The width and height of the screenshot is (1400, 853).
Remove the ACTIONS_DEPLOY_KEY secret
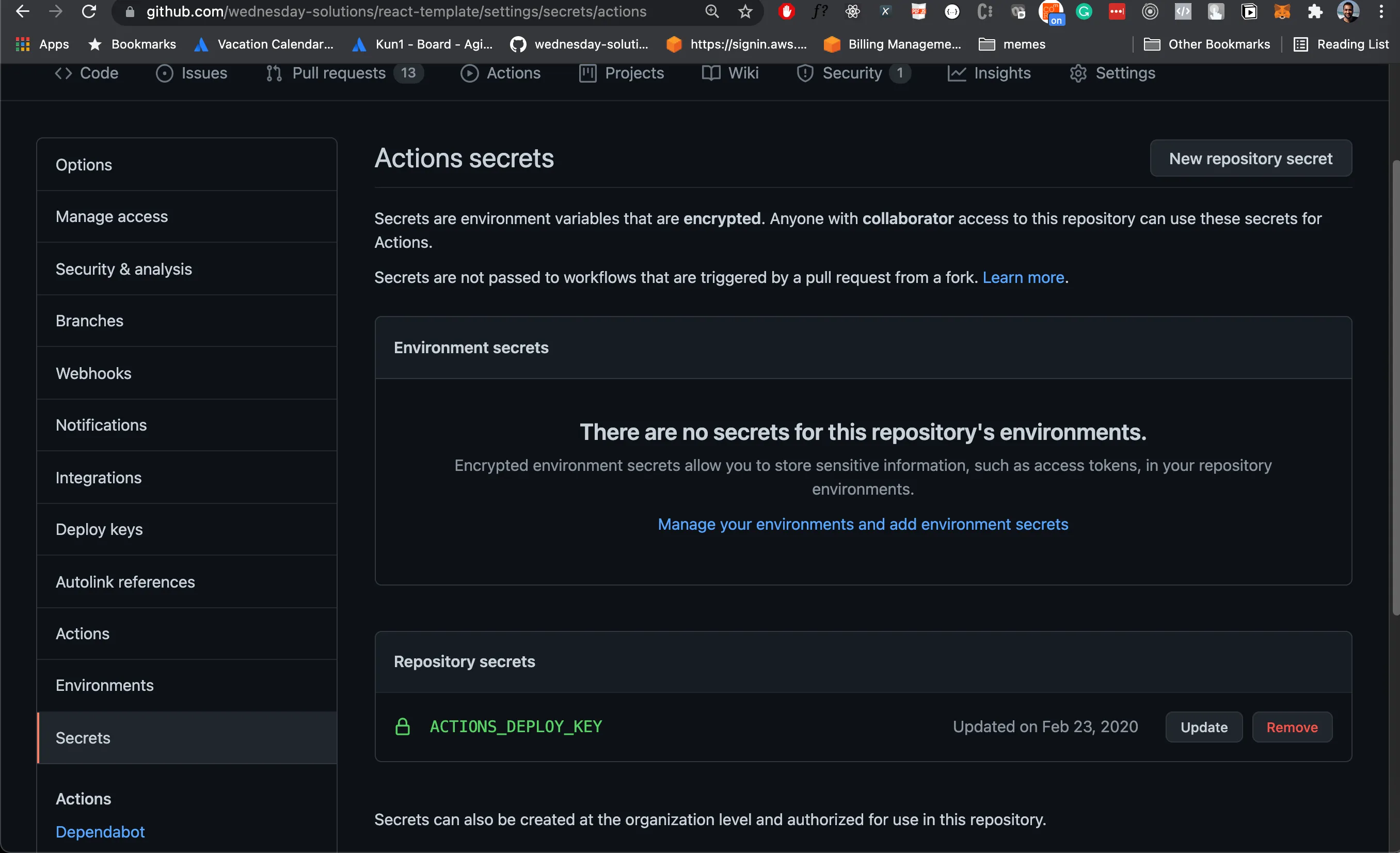click(x=1292, y=727)
